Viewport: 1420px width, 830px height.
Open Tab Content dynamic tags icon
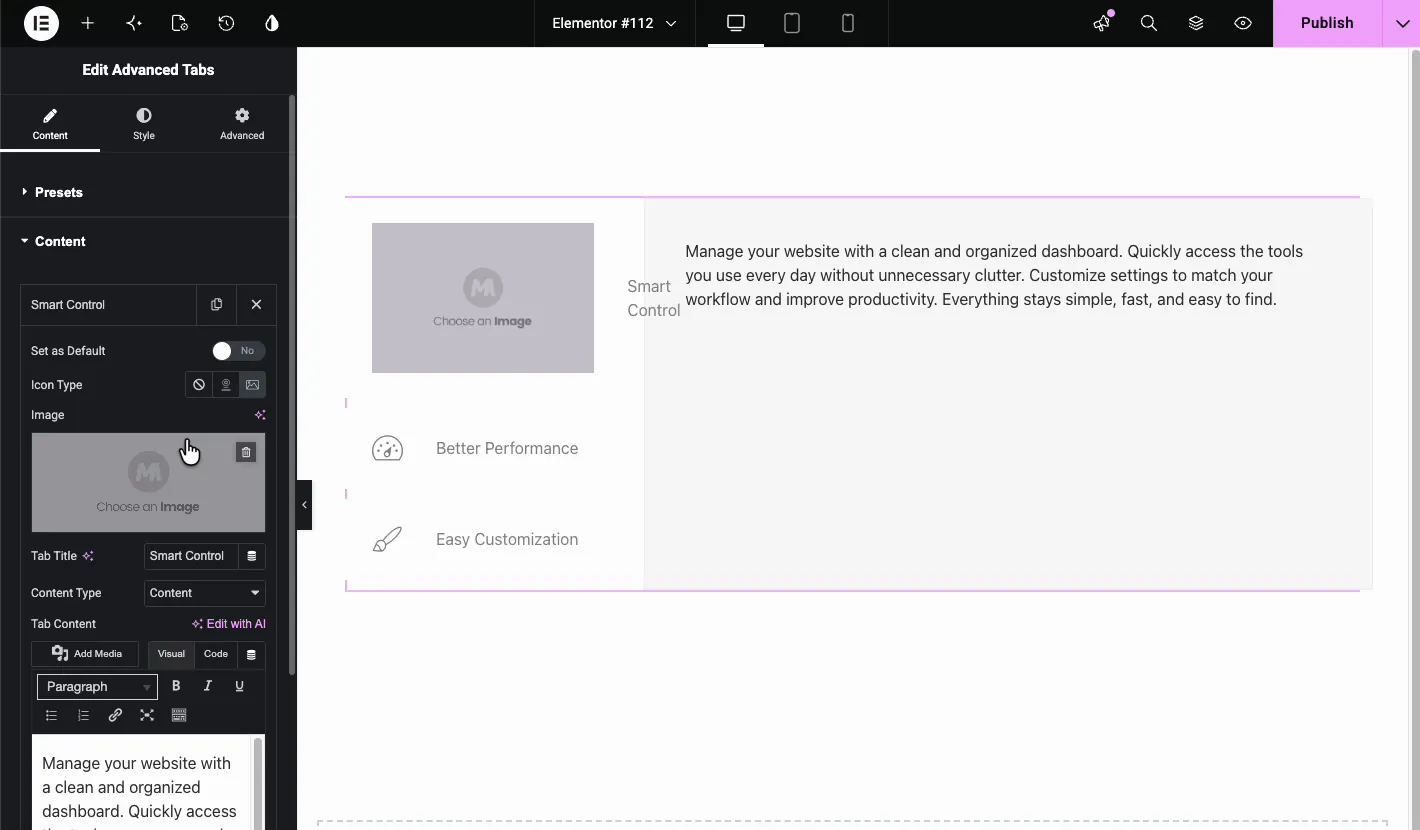pos(251,655)
